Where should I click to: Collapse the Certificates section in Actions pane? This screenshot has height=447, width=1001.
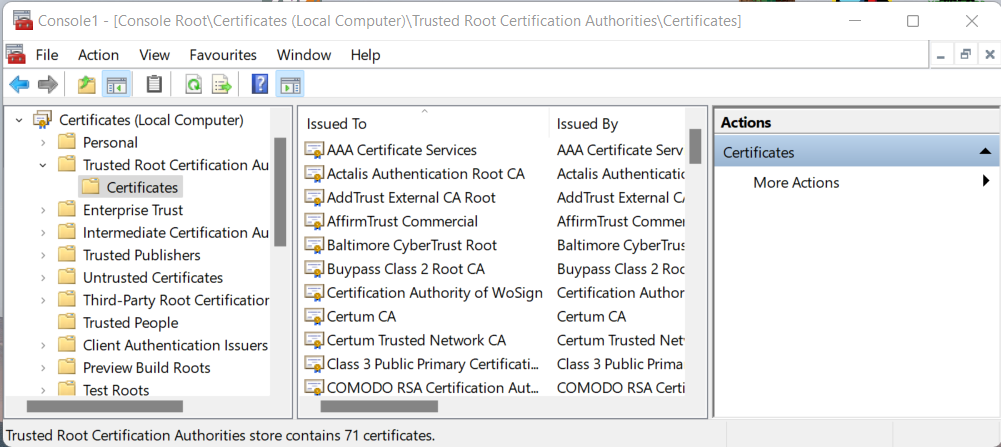tap(984, 152)
